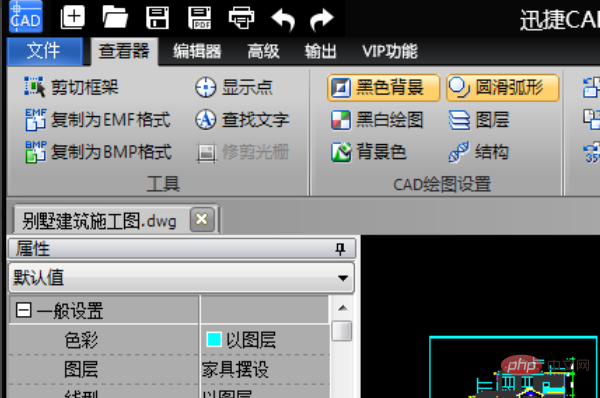Viewport: 600px width, 398px height.
Task: Switch to the 高级 tab
Action: pyautogui.click(x=263, y=51)
